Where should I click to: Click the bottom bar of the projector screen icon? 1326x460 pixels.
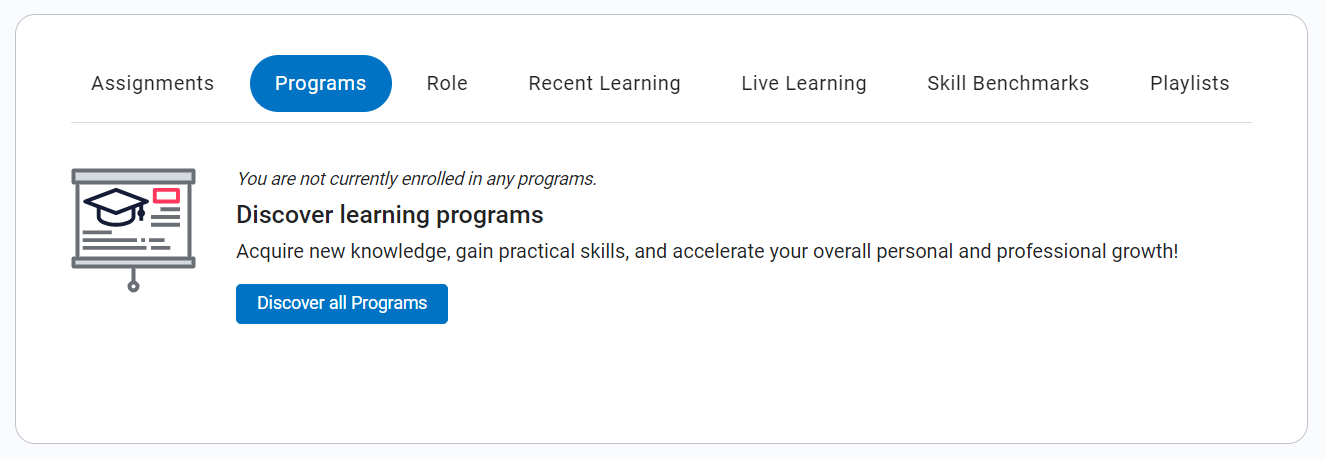point(133,262)
